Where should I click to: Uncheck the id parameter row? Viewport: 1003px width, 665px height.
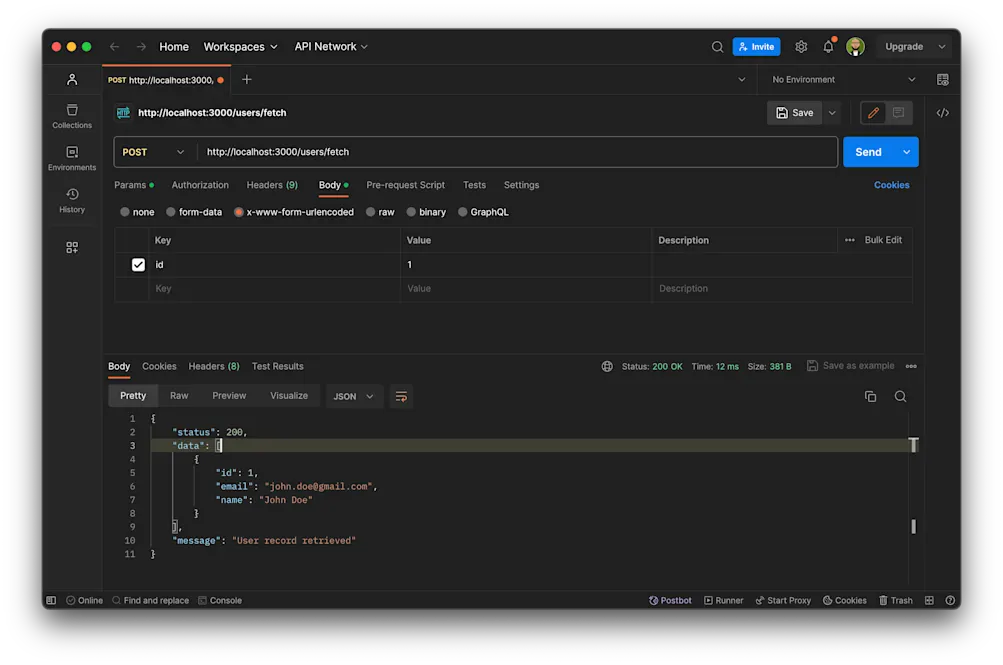point(137,264)
